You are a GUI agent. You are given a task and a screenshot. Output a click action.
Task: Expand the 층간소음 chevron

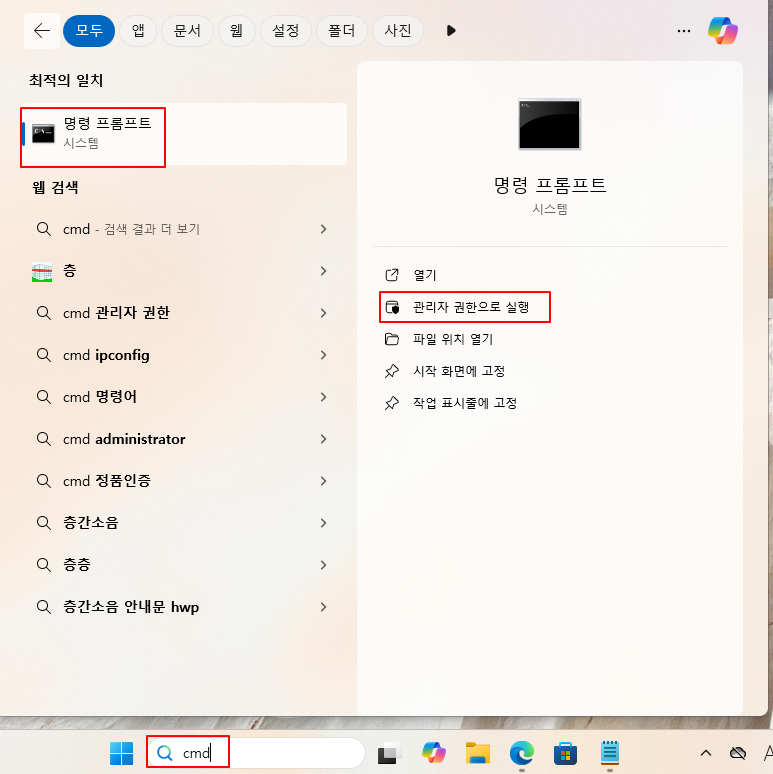click(x=323, y=523)
